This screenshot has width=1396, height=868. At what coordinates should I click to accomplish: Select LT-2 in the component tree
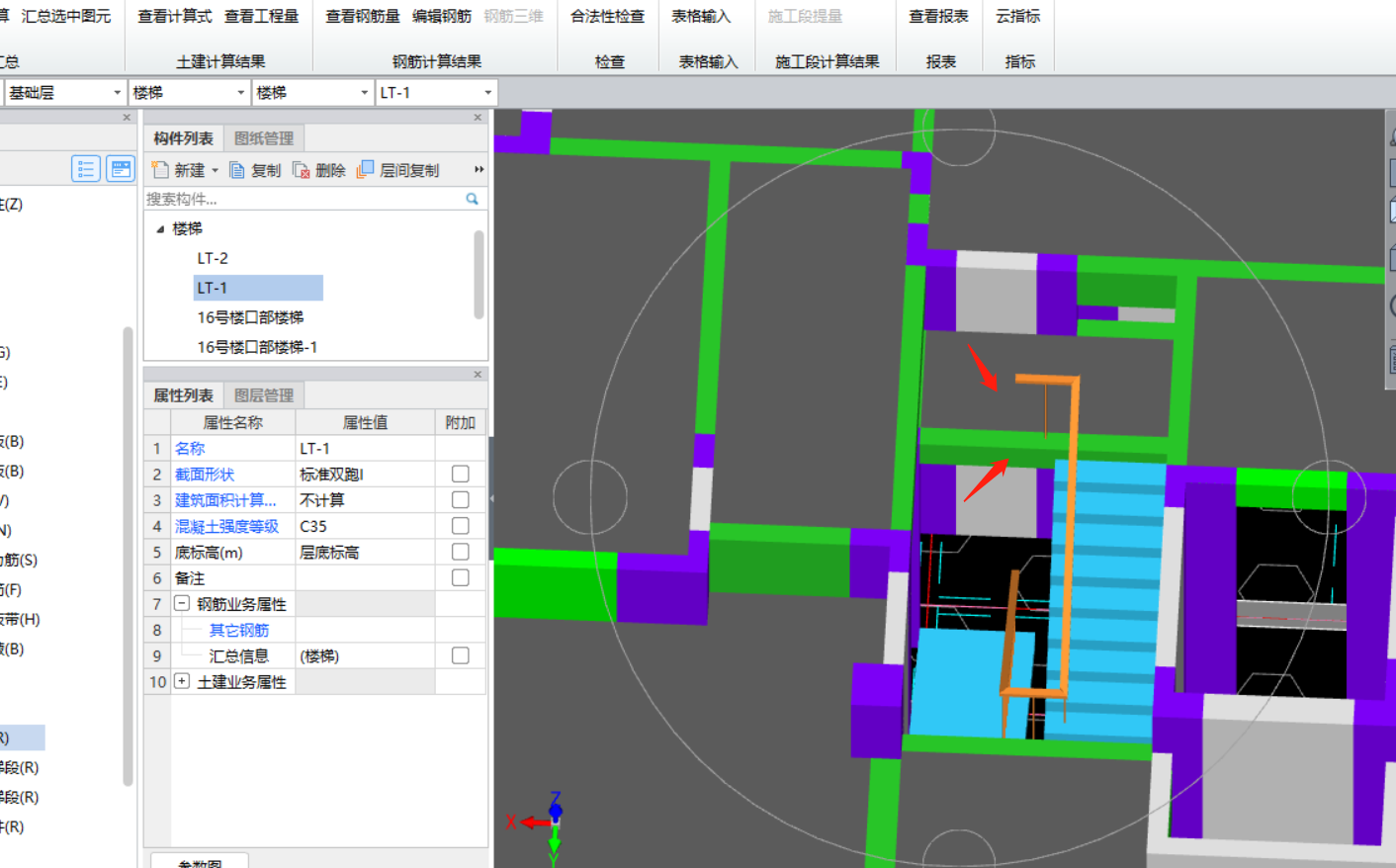213,258
